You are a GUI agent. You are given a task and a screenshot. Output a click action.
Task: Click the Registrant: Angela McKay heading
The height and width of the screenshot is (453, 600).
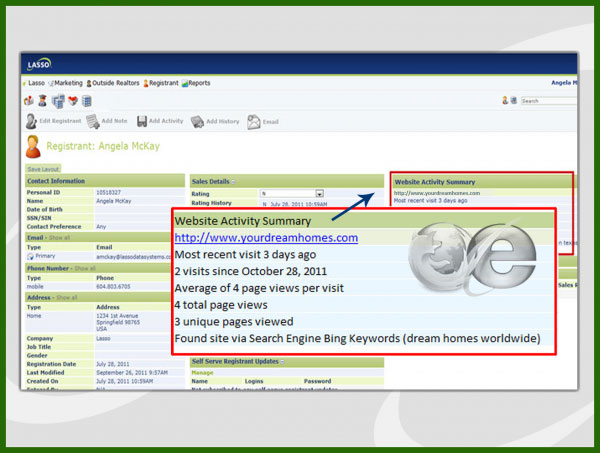(x=103, y=146)
